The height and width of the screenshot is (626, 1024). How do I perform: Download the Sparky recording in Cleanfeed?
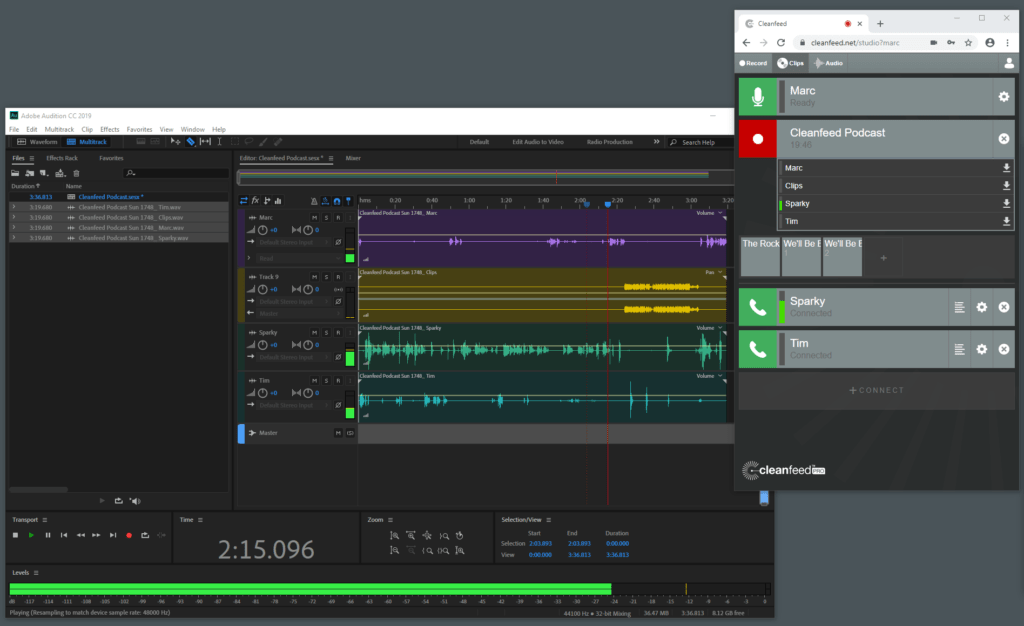click(1008, 203)
